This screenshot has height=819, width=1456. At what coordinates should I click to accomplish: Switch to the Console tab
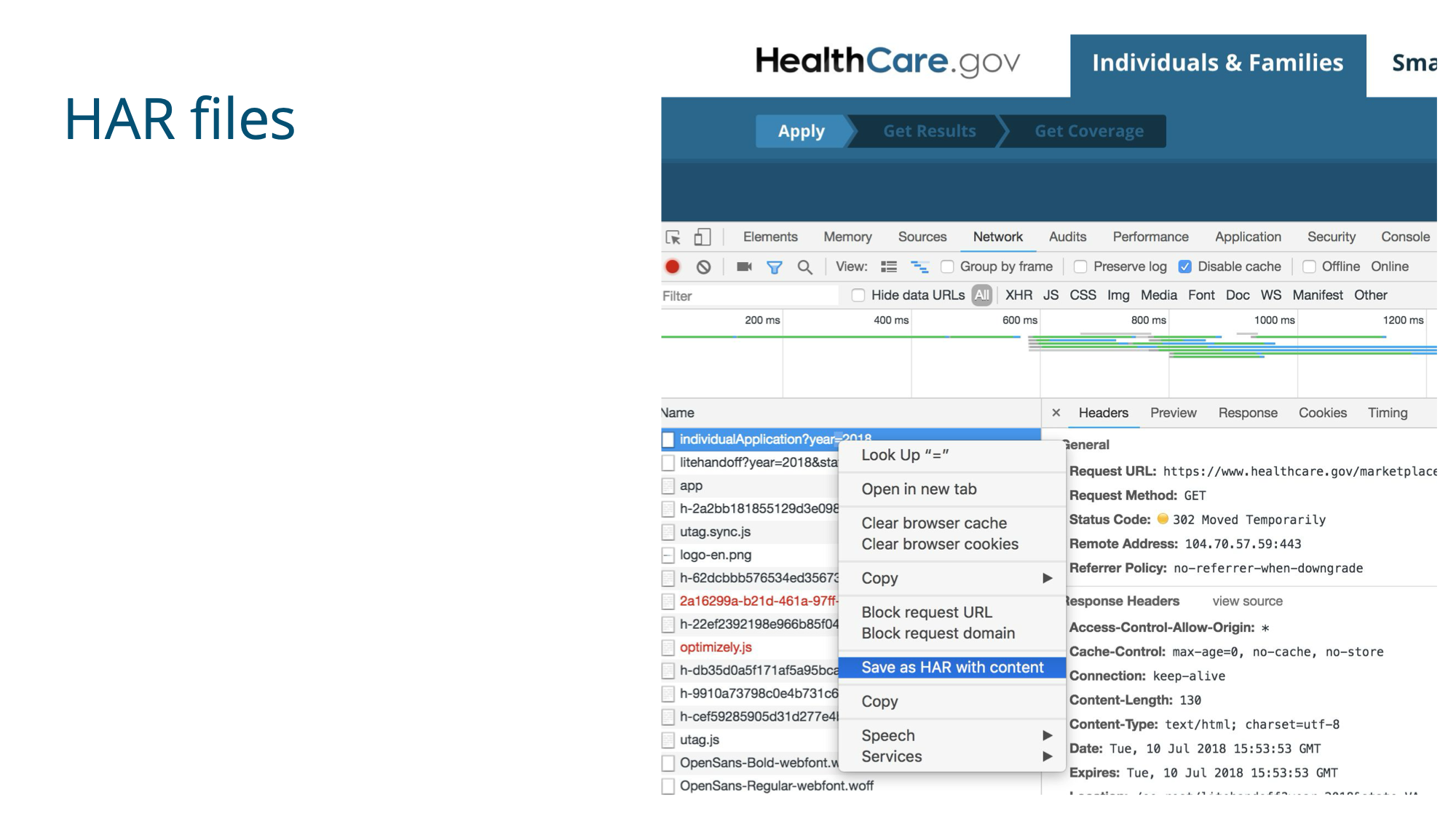coord(1406,237)
